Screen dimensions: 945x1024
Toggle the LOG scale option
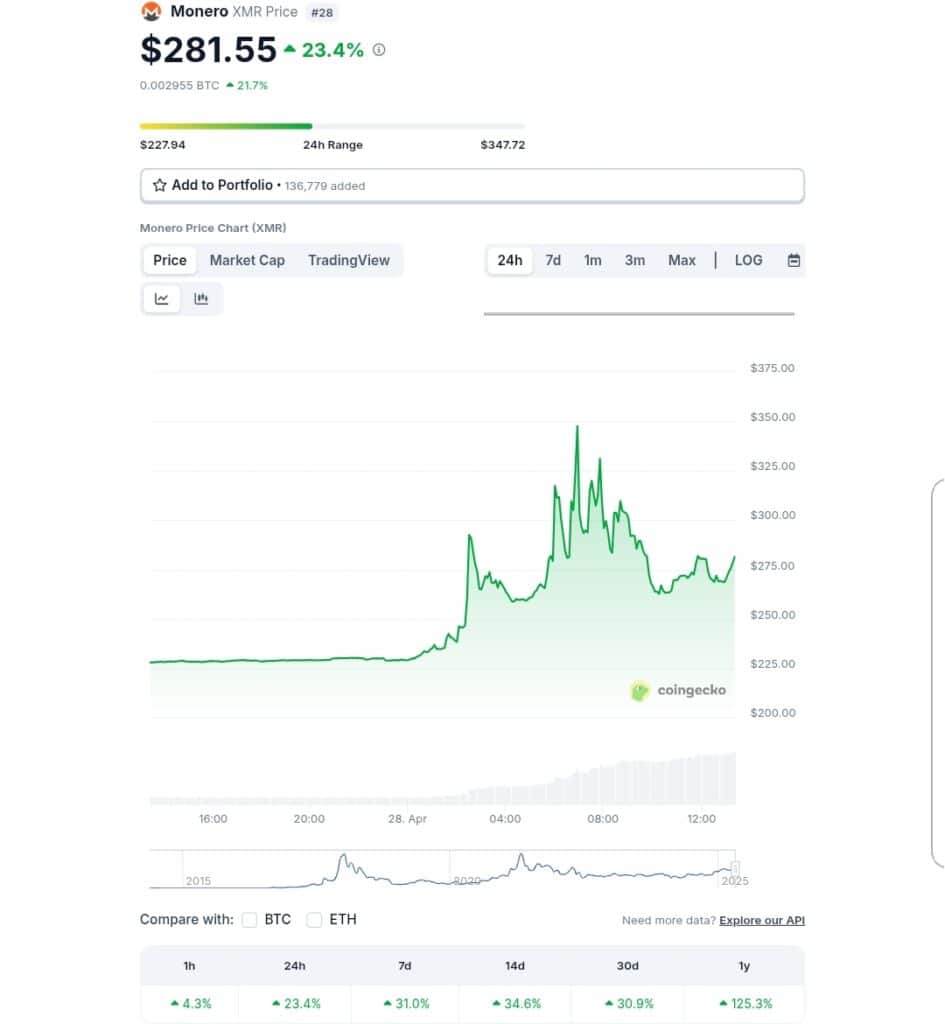point(748,261)
